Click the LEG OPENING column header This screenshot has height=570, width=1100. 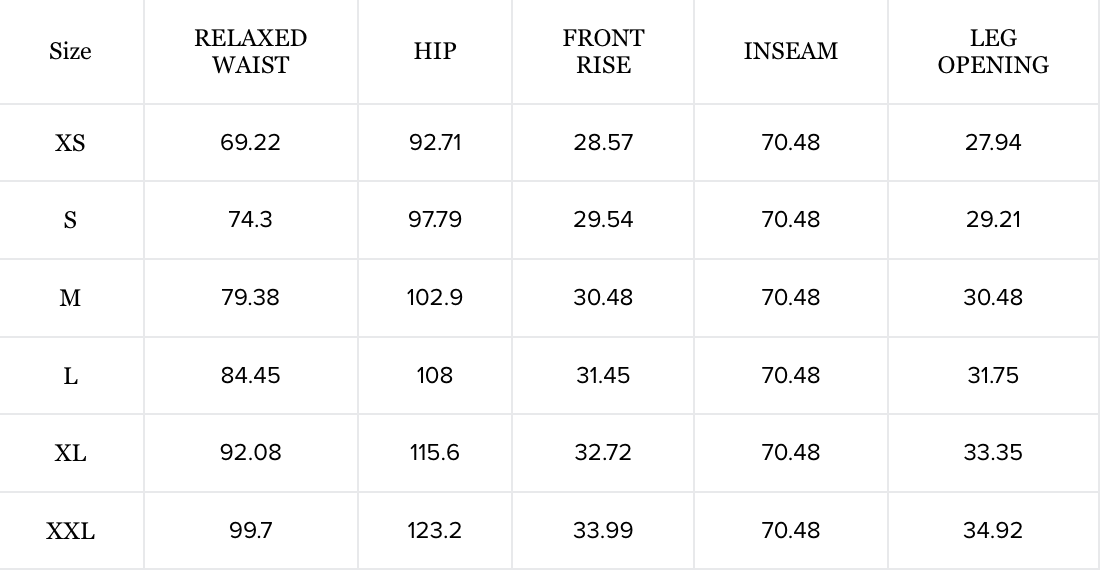(993, 52)
